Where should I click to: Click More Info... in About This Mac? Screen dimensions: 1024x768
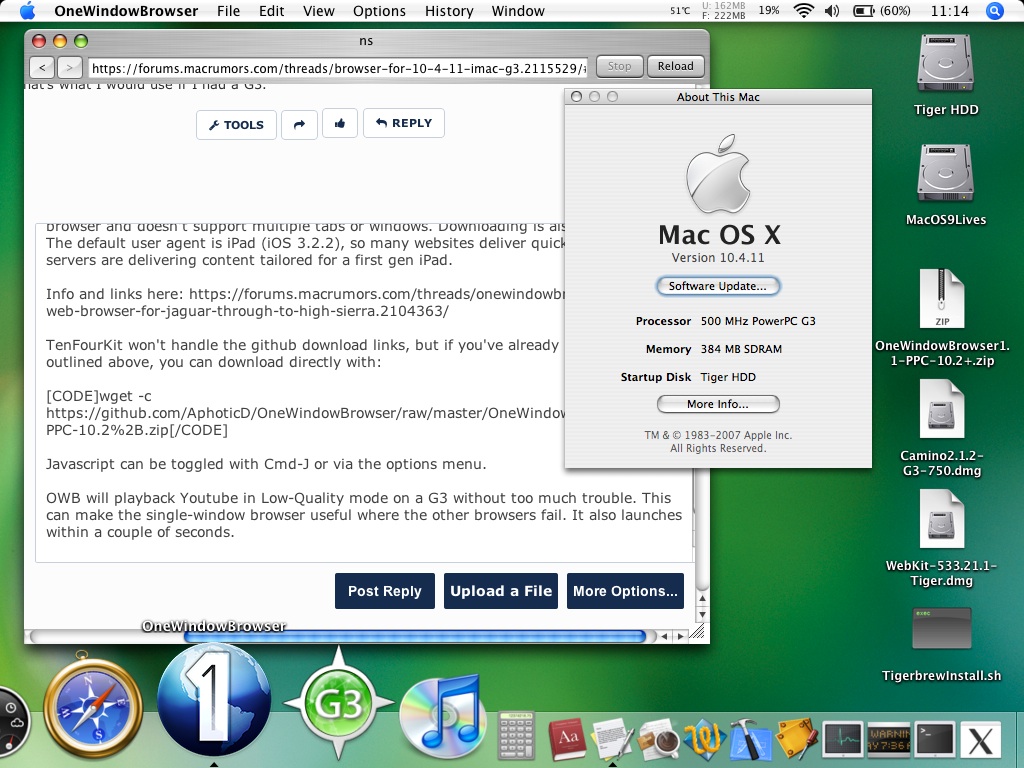(718, 404)
